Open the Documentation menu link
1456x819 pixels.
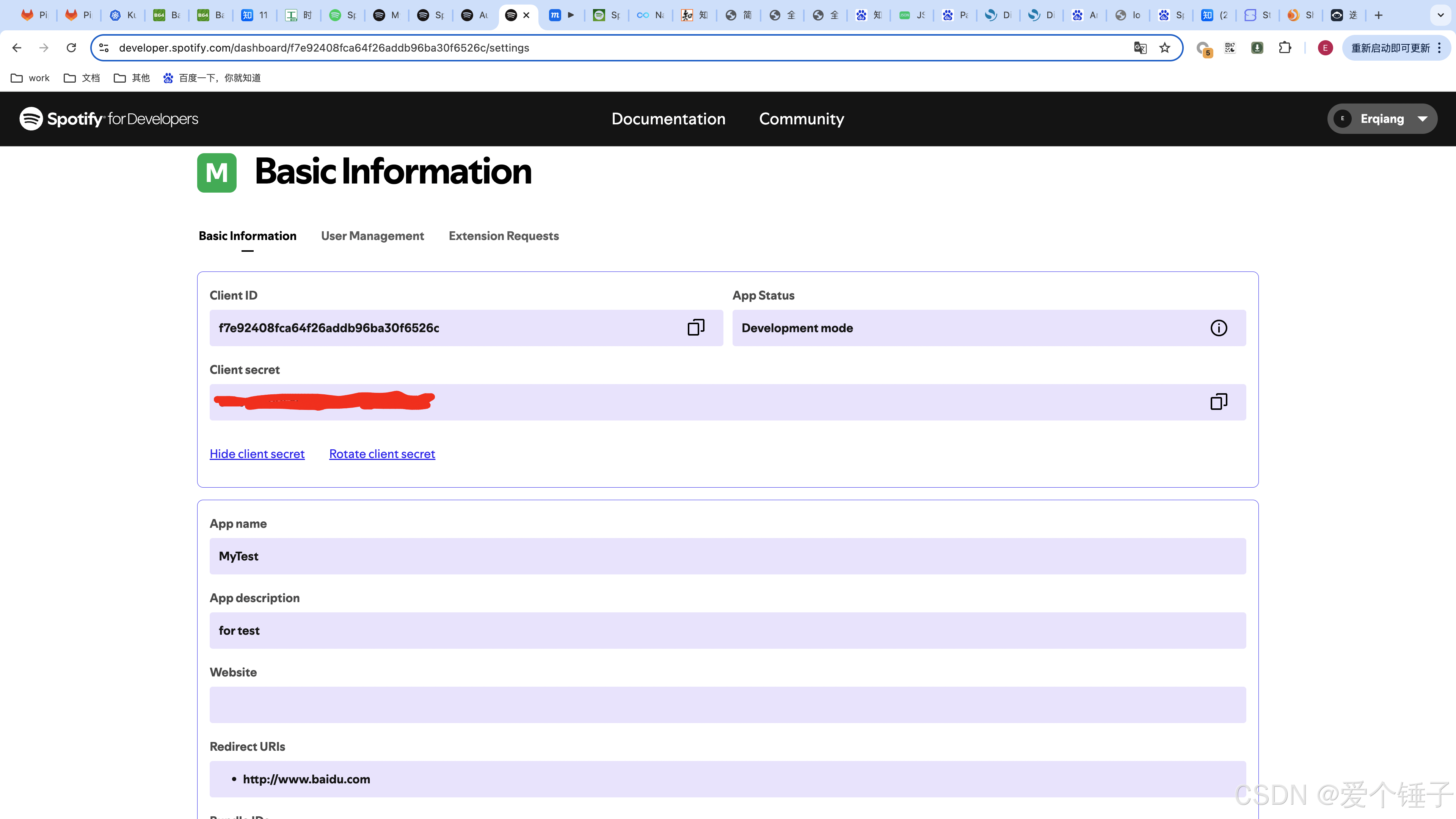pos(668,119)
